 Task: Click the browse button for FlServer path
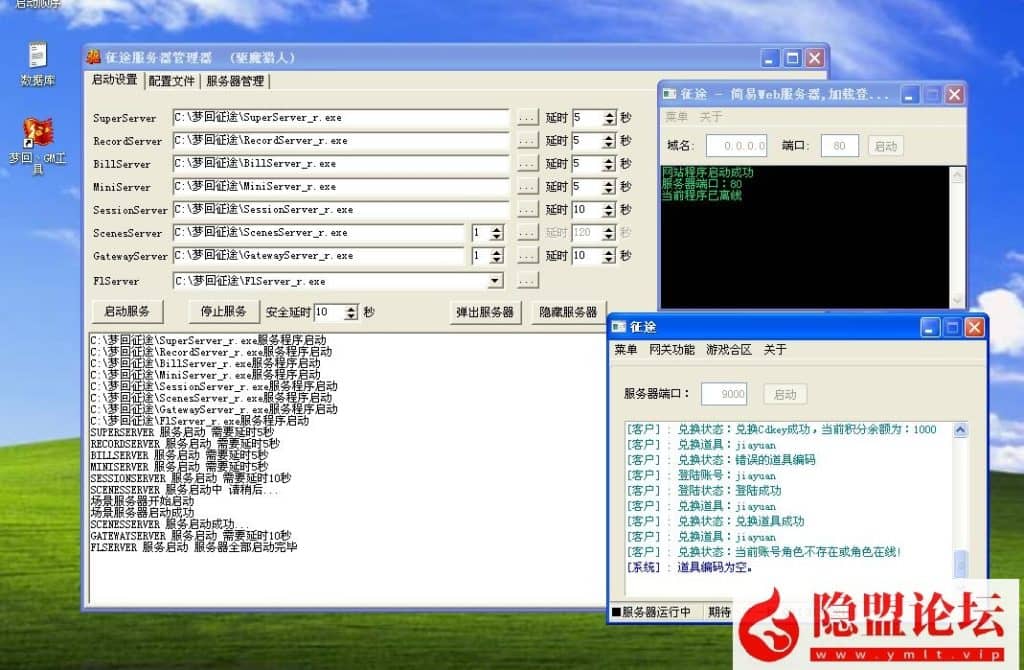click(x=527, y=281)
